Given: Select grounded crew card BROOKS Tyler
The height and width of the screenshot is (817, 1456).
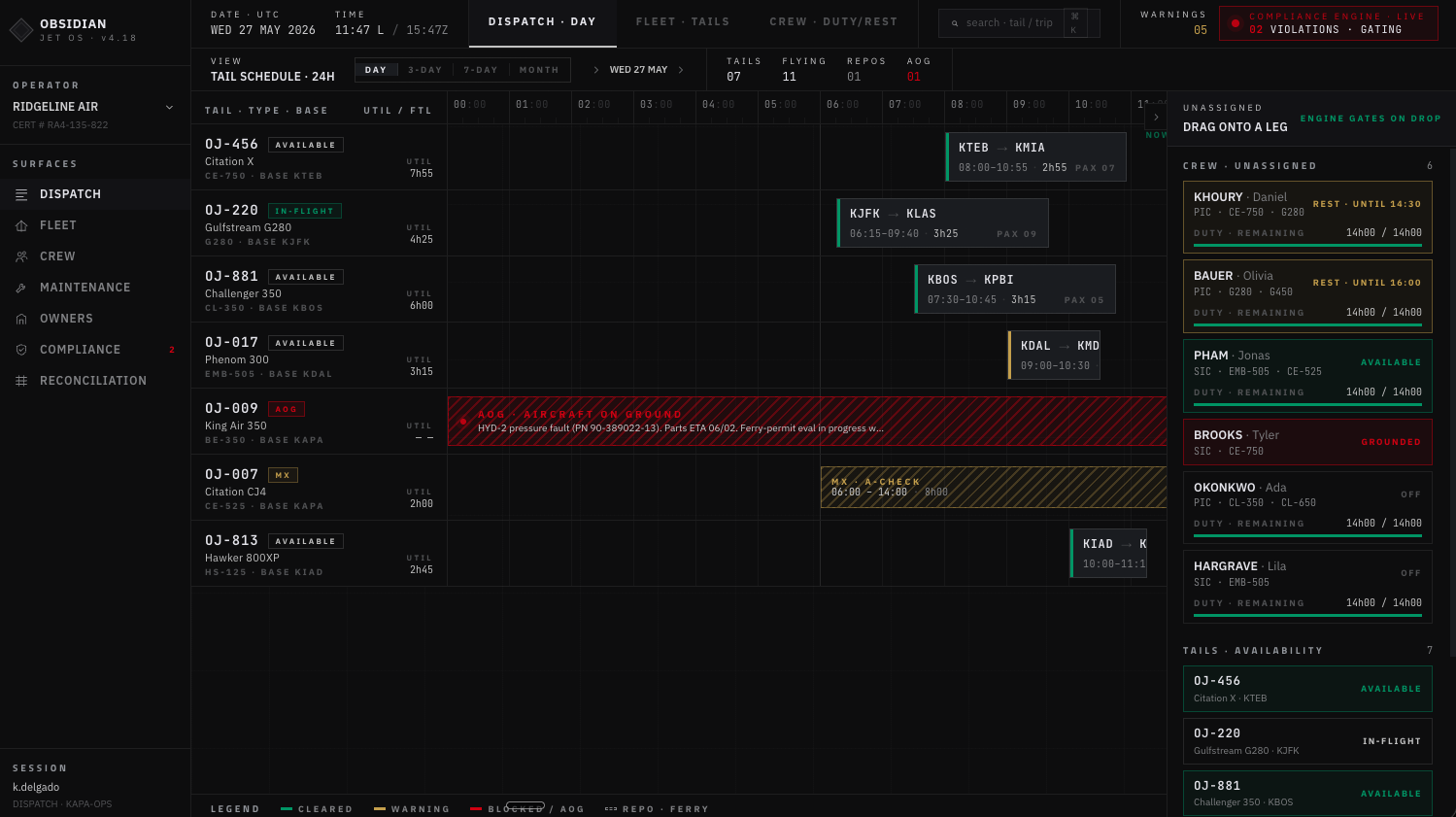Looking at the screenshot, I should 1307,442.
